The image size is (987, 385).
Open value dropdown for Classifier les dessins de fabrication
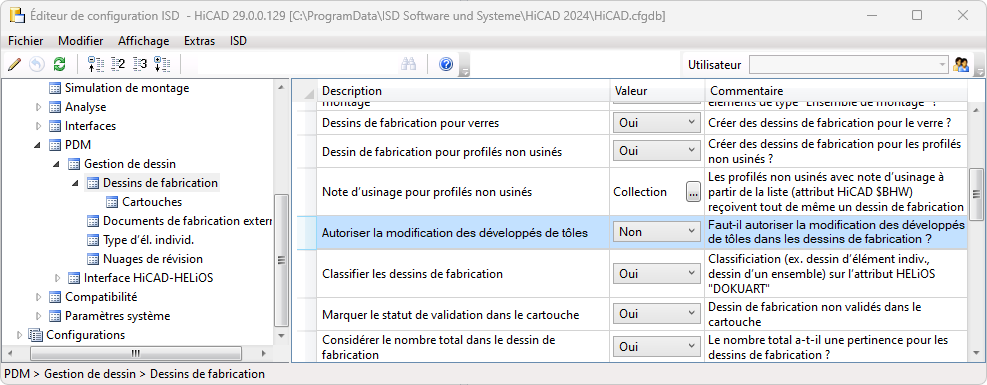point(656,274)
